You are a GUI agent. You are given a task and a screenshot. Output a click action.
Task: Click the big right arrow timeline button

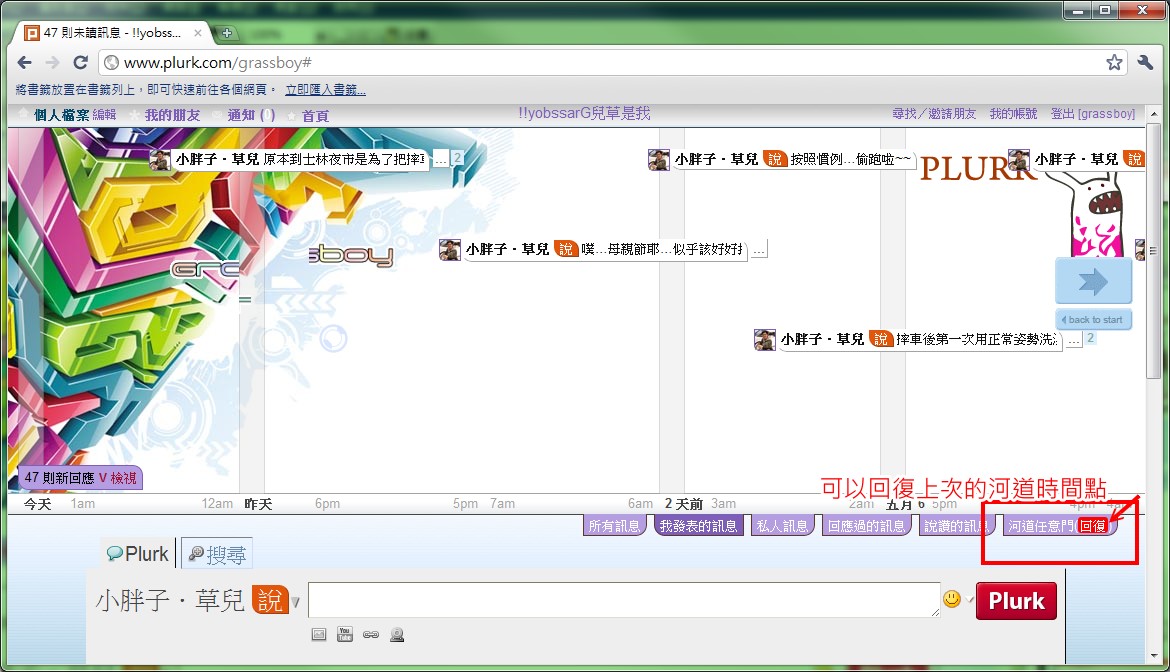click(x=1093, y=281)
